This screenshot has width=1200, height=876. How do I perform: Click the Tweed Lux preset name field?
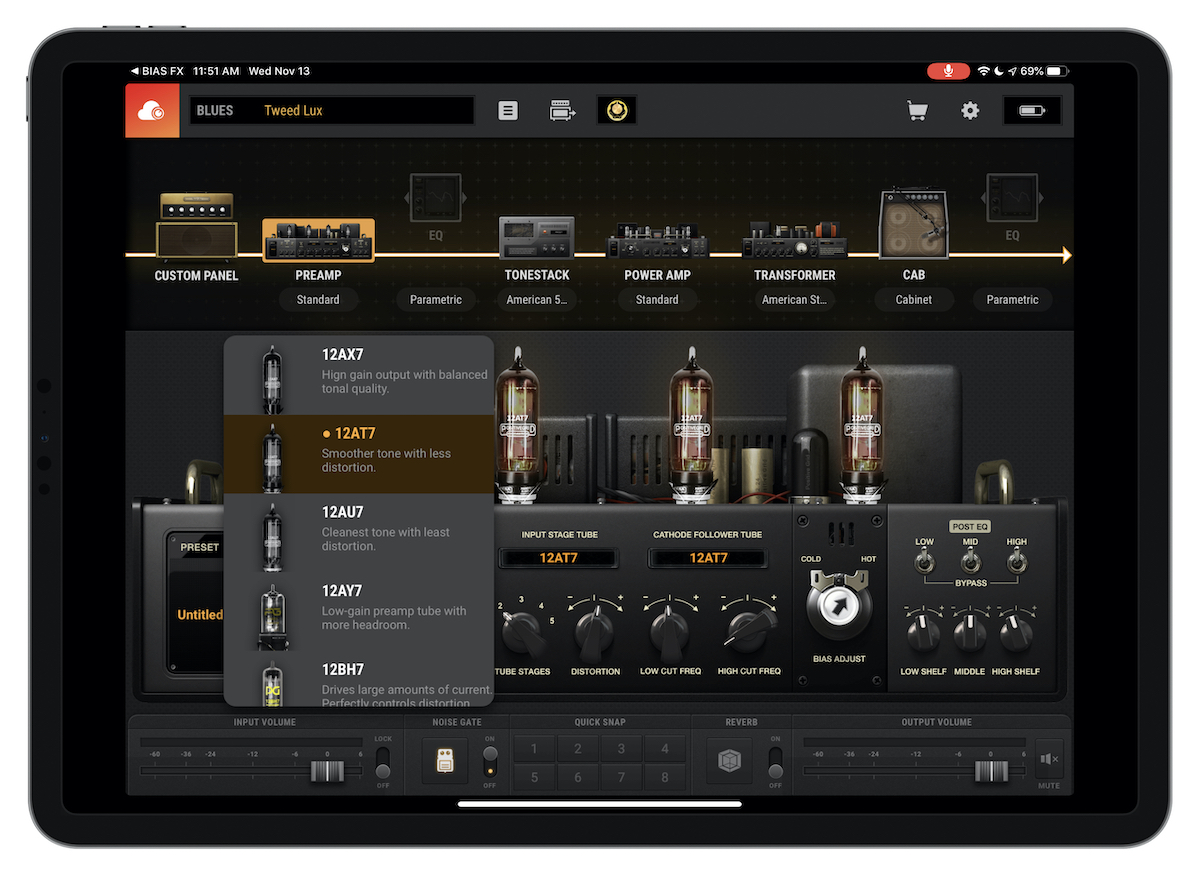pyautogui.click(x=332, y=111)
